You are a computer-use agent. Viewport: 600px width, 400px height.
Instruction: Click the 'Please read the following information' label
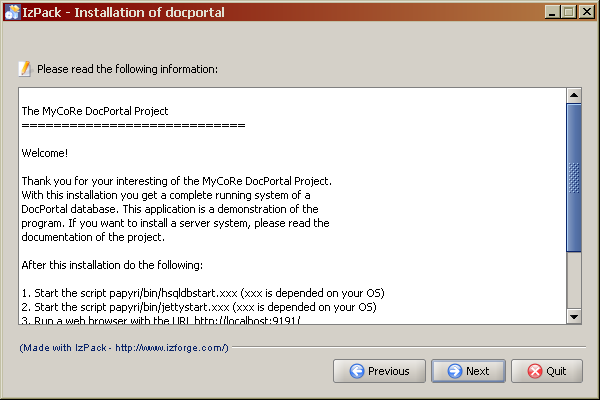(x=127, y=69)
